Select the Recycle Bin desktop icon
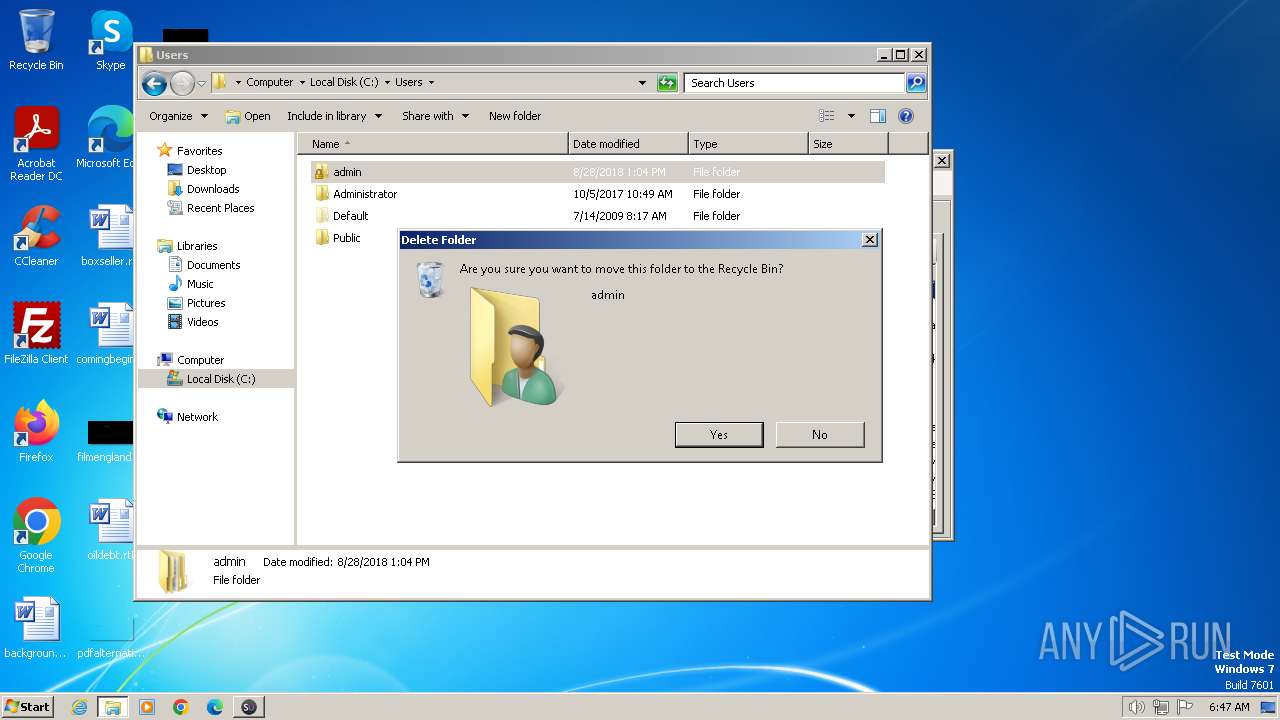This screenshot has height=720, width=1280. pyautogui.click(x=36, y=40)
